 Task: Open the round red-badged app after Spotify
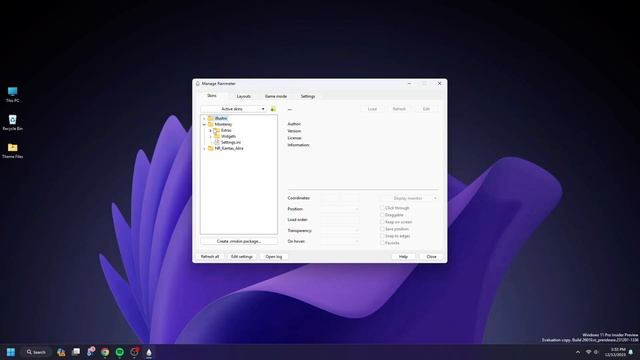(134, 351)
